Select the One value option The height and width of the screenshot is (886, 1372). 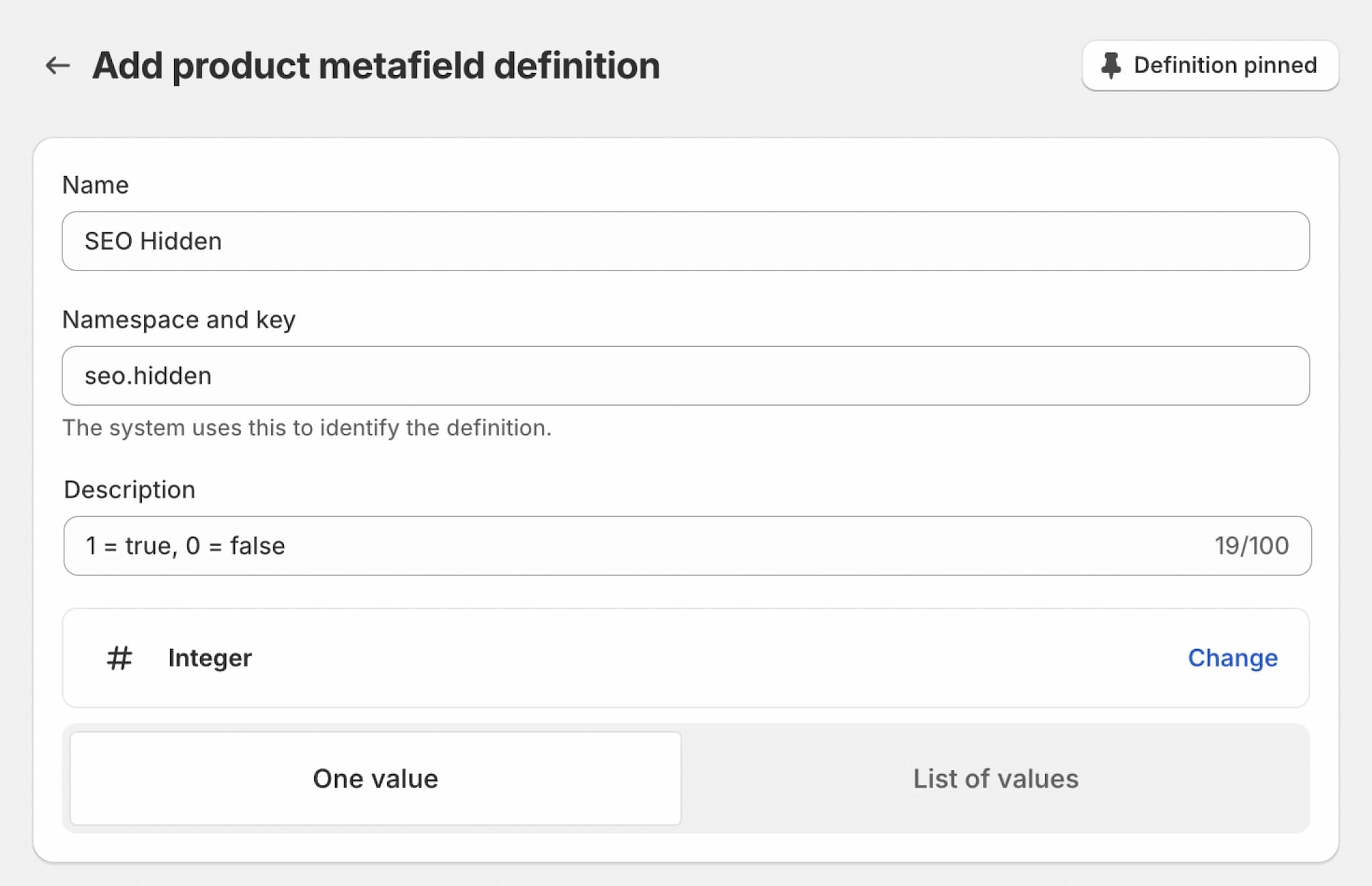tap(375, 778)
